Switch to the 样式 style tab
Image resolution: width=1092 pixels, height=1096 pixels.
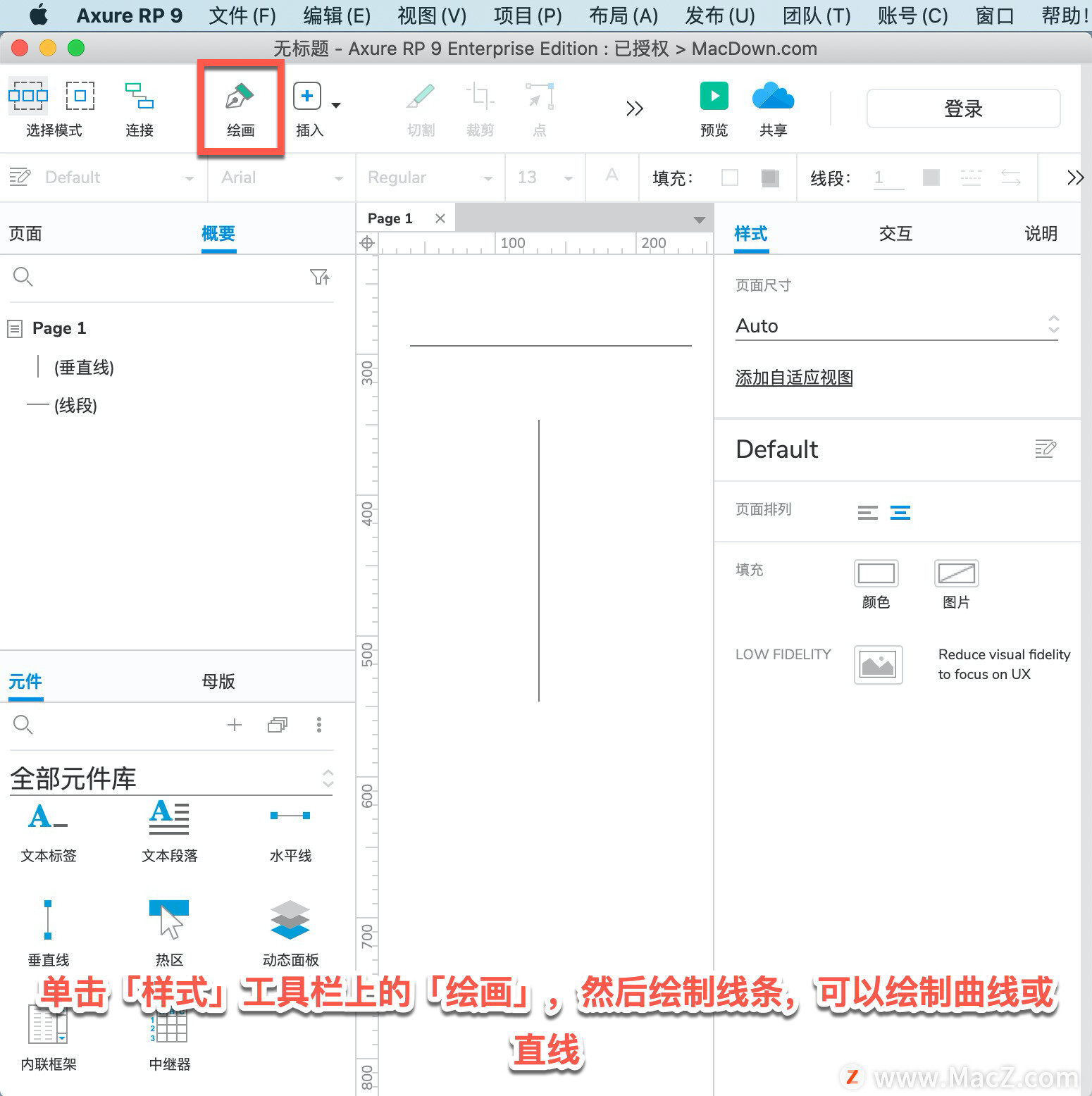(x=751, y=234)
